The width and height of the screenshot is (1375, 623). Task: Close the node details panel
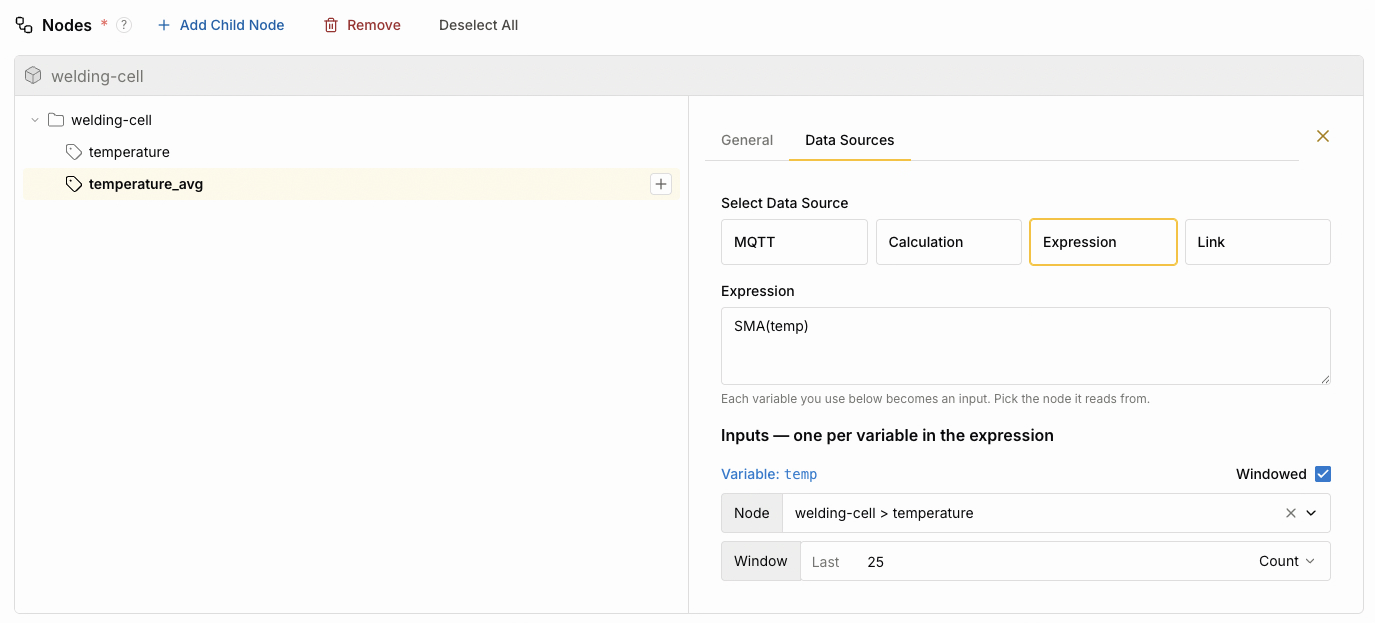coord(1323,136)
